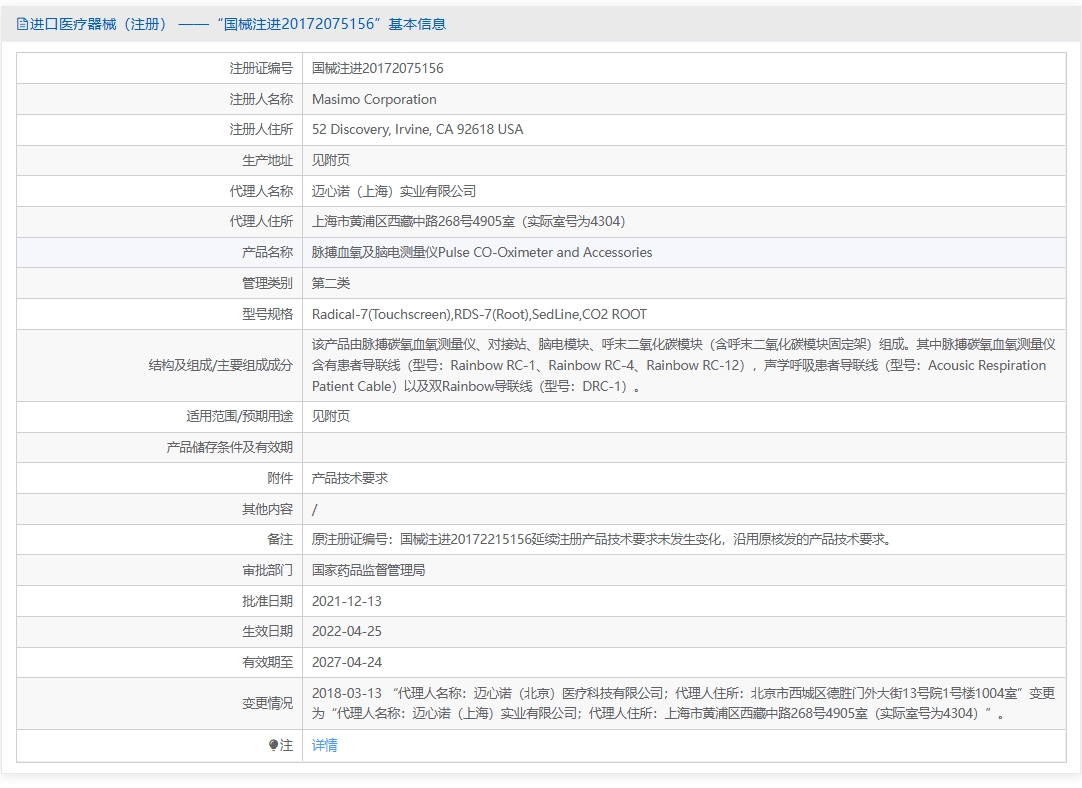Click approving department 国家药品监督管理局

coord(368,570)
